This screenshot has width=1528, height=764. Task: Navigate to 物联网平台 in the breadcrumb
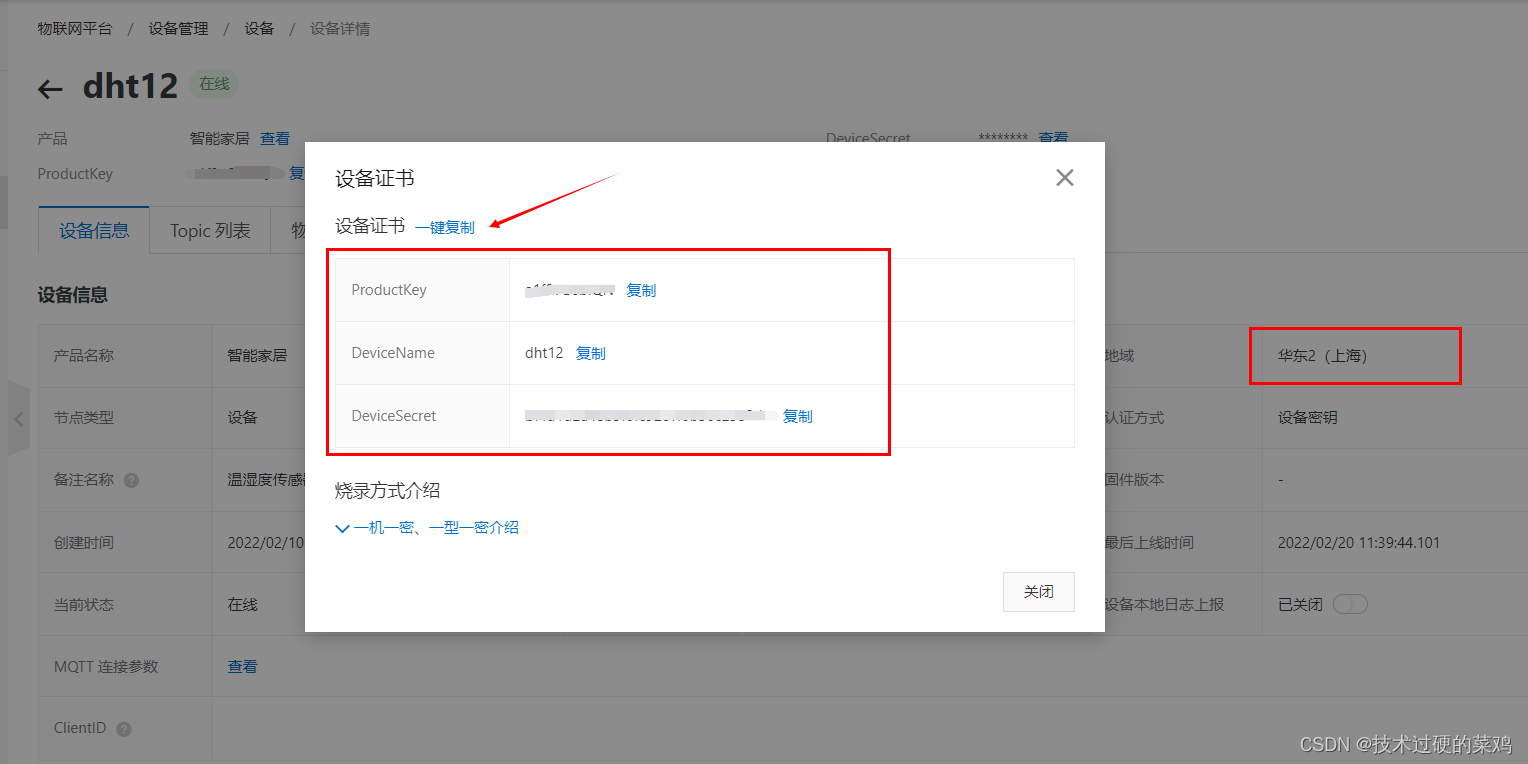pyautogui.click(x=75, y=28)
